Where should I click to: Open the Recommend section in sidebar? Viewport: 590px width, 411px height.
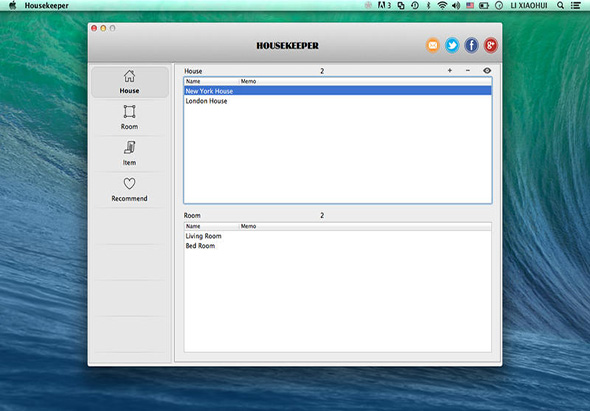(x=129, y=189)
